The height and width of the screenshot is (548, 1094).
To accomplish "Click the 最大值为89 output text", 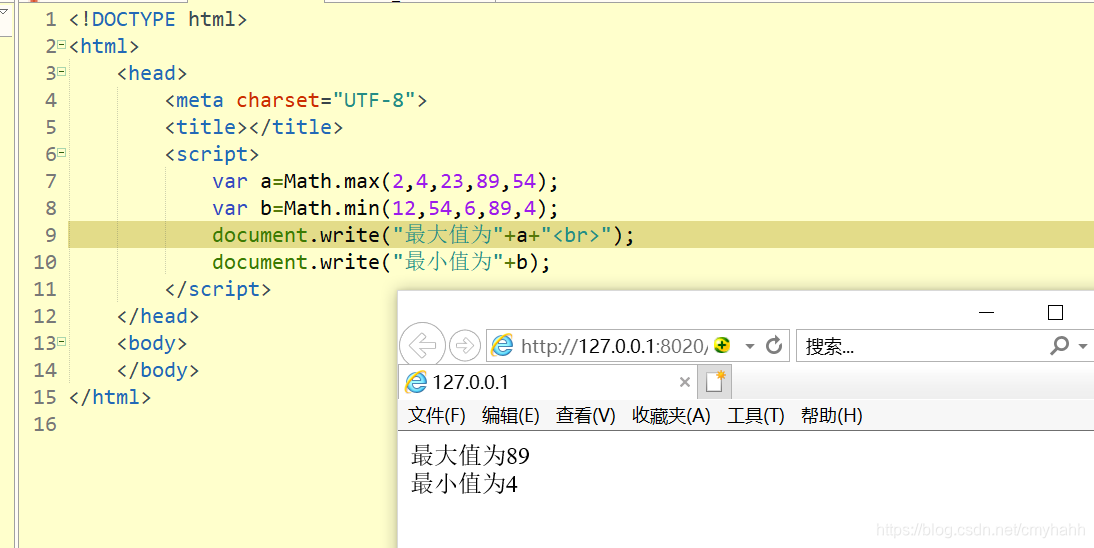I will 470,456.
